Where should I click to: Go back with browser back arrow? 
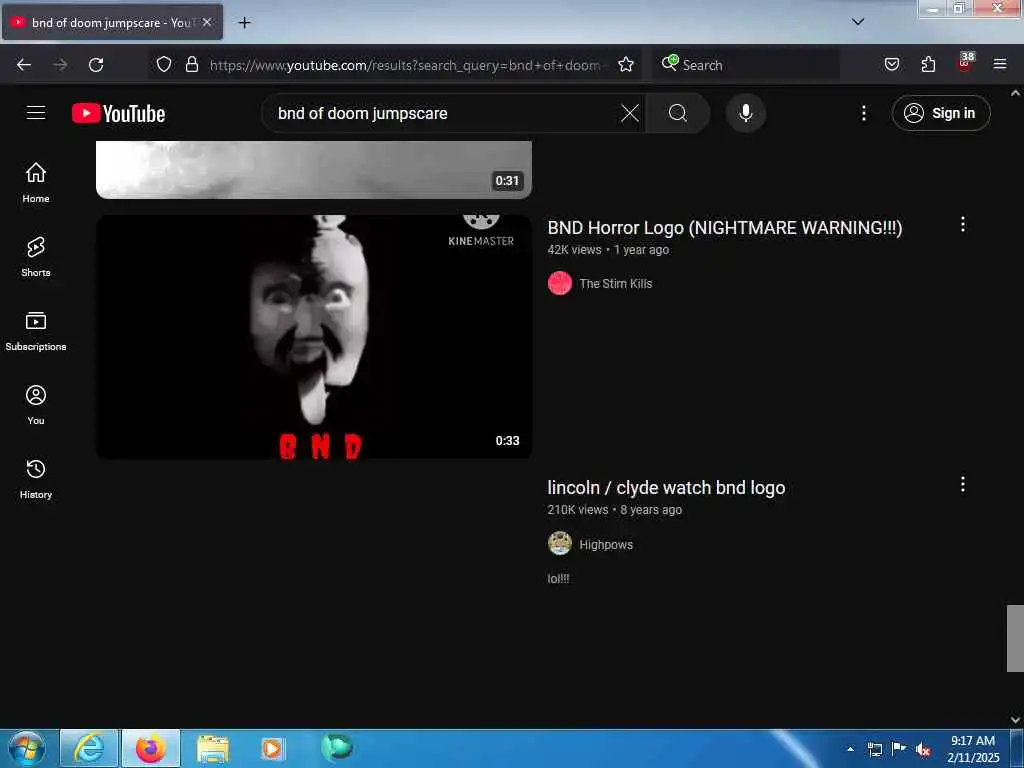tap(24, 65)
